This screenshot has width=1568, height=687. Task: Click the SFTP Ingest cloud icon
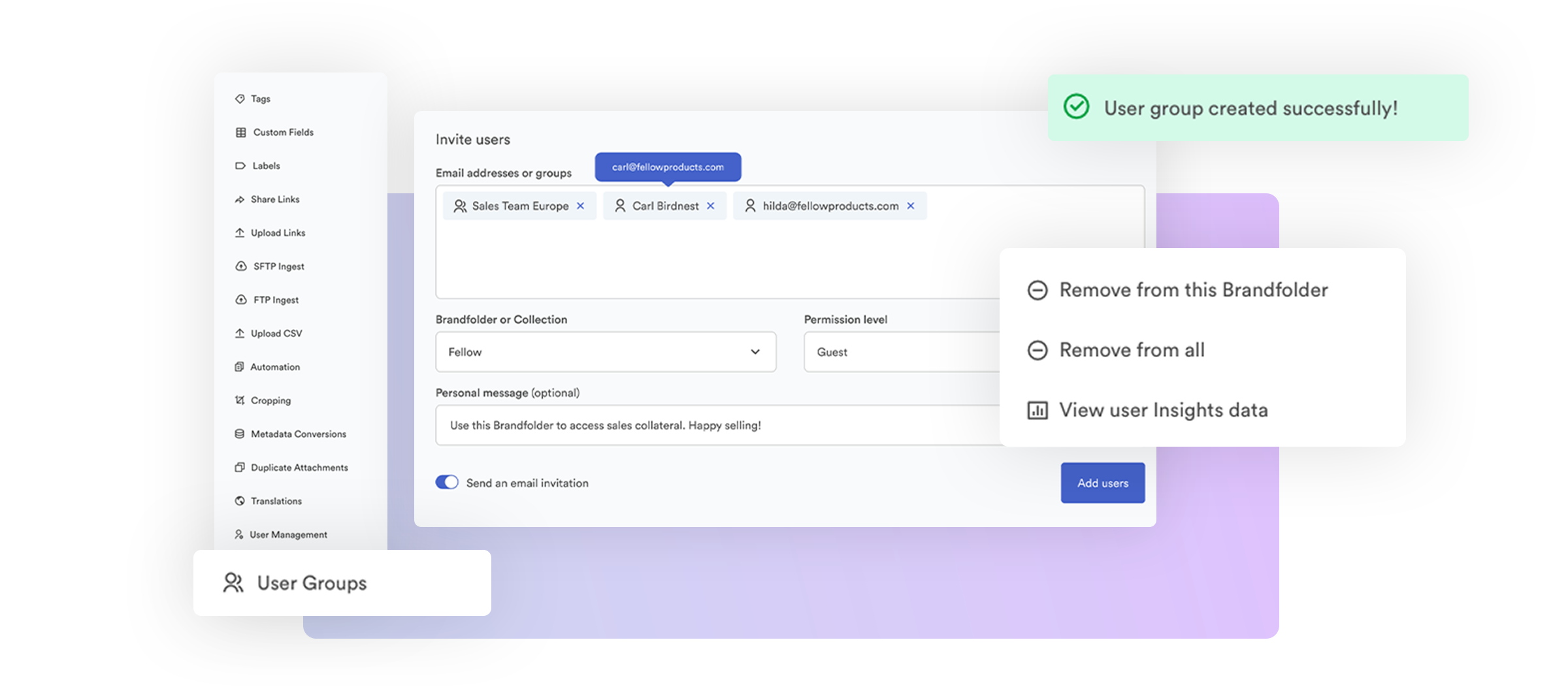241,266
